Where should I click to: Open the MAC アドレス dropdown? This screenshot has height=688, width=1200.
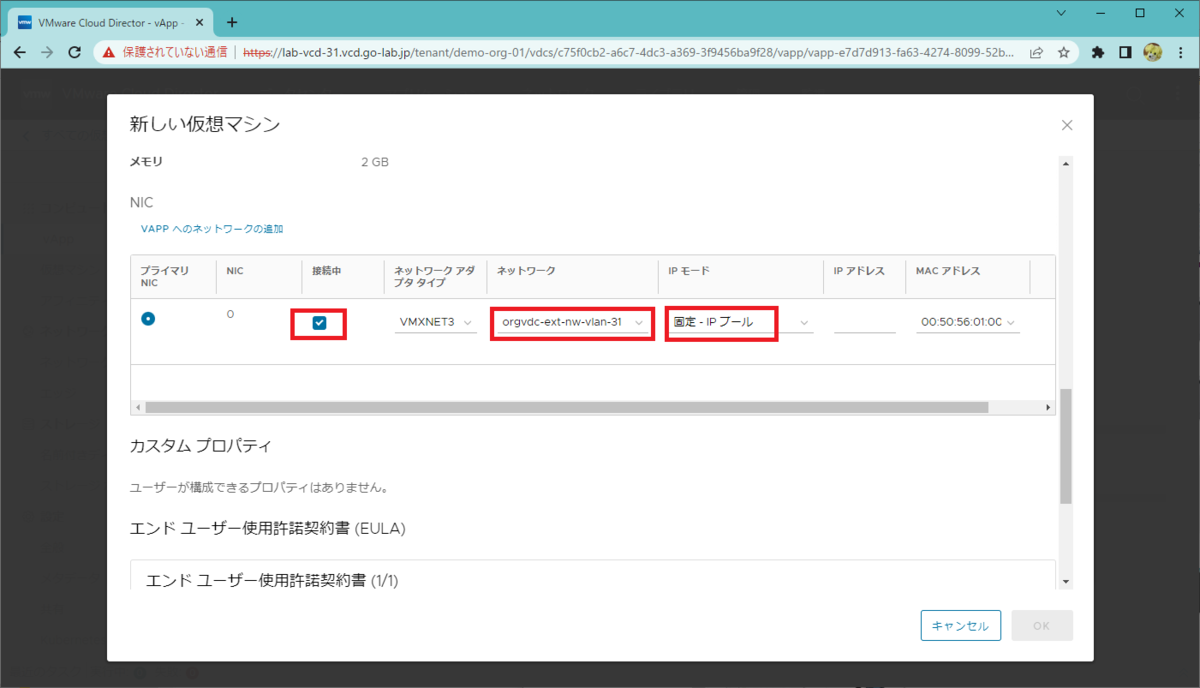968,322
